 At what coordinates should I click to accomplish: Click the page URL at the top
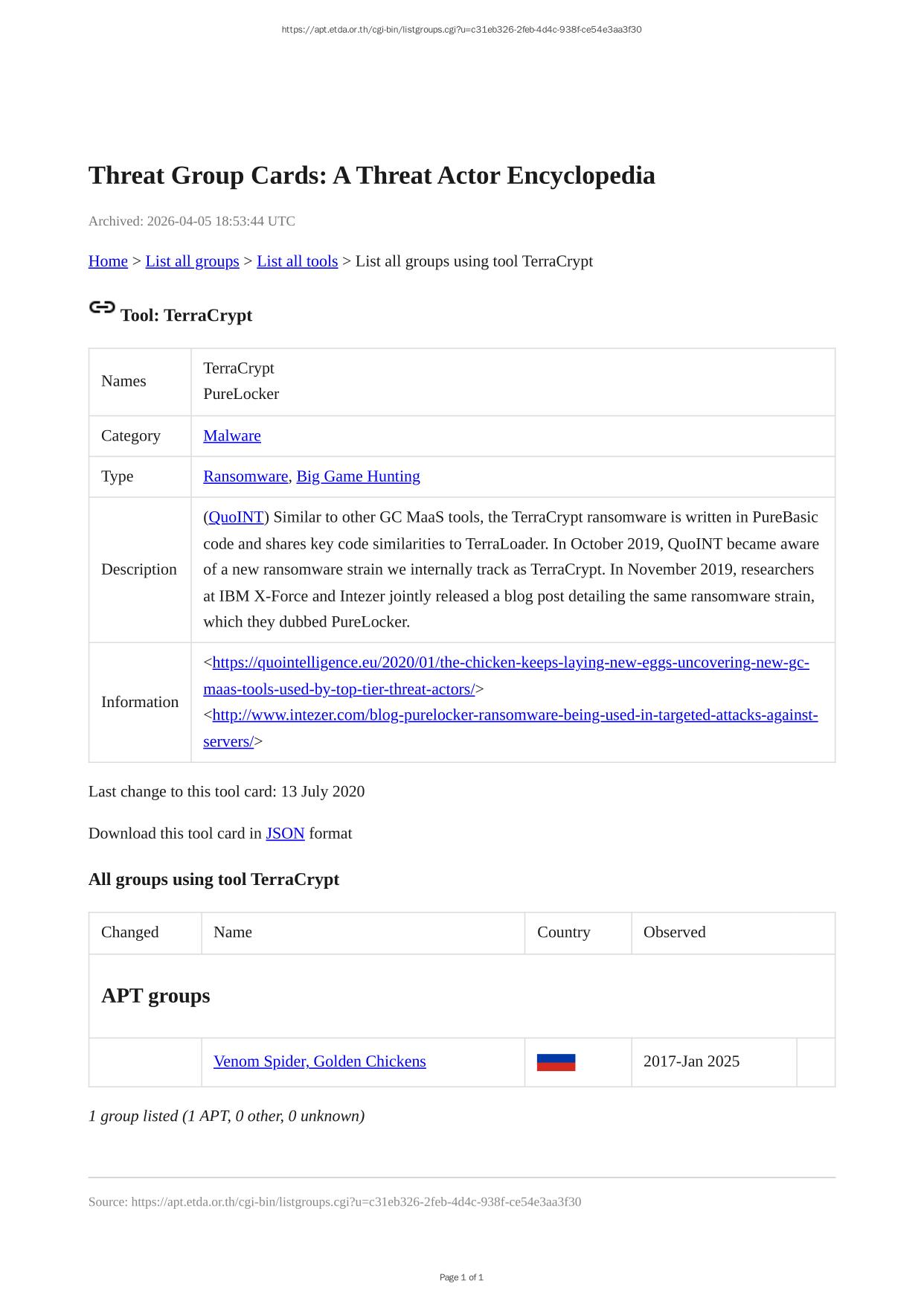click(461, 30)
